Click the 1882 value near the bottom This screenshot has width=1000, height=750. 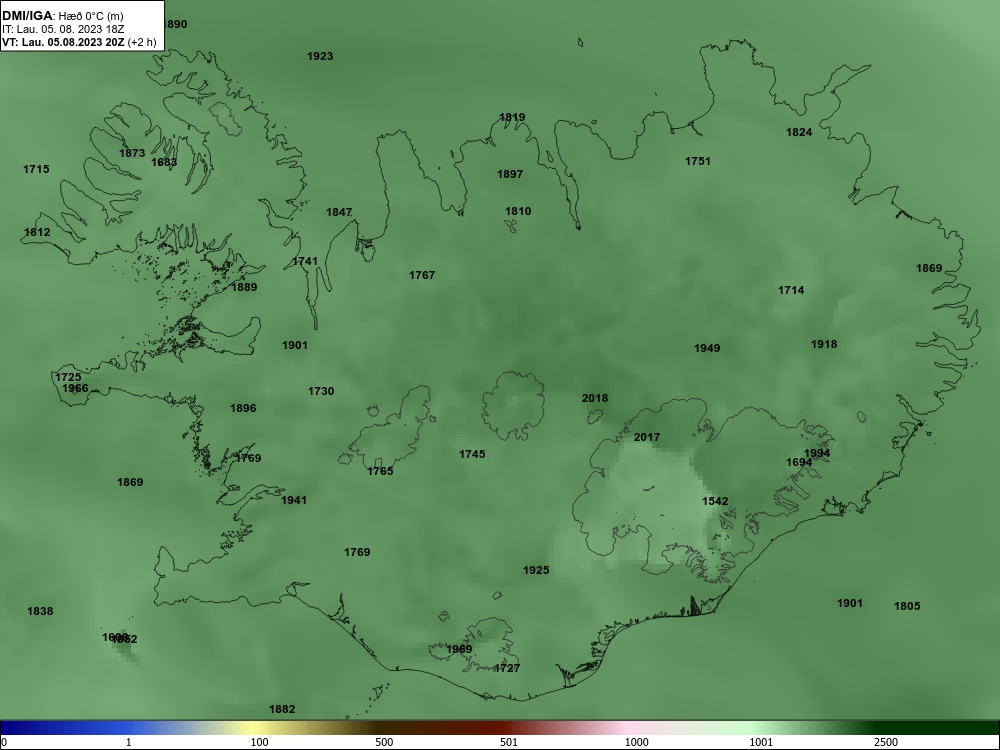pyautogui.click(x=282, y=710)
